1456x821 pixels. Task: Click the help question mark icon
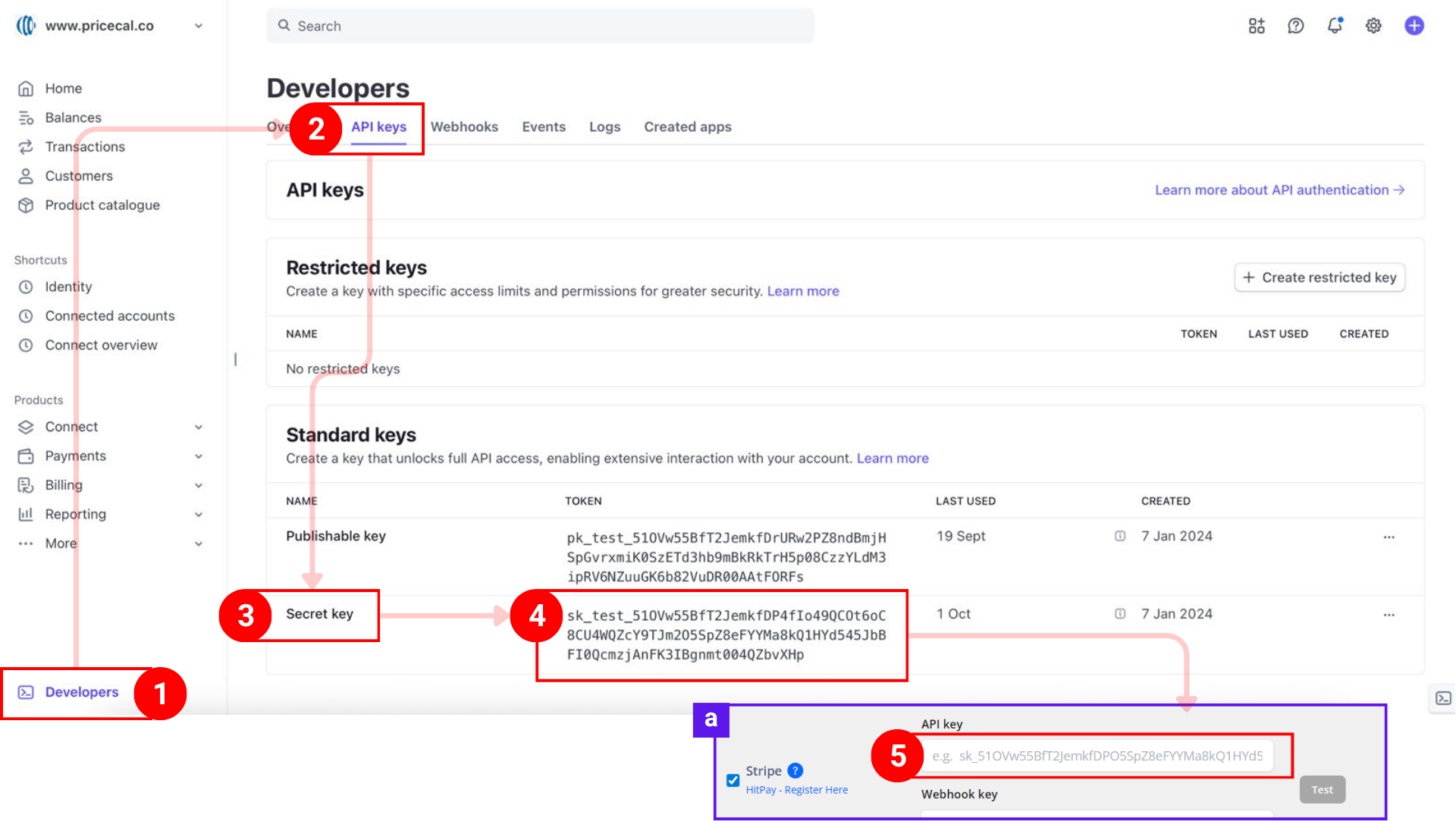click(x=1295, y=26)
